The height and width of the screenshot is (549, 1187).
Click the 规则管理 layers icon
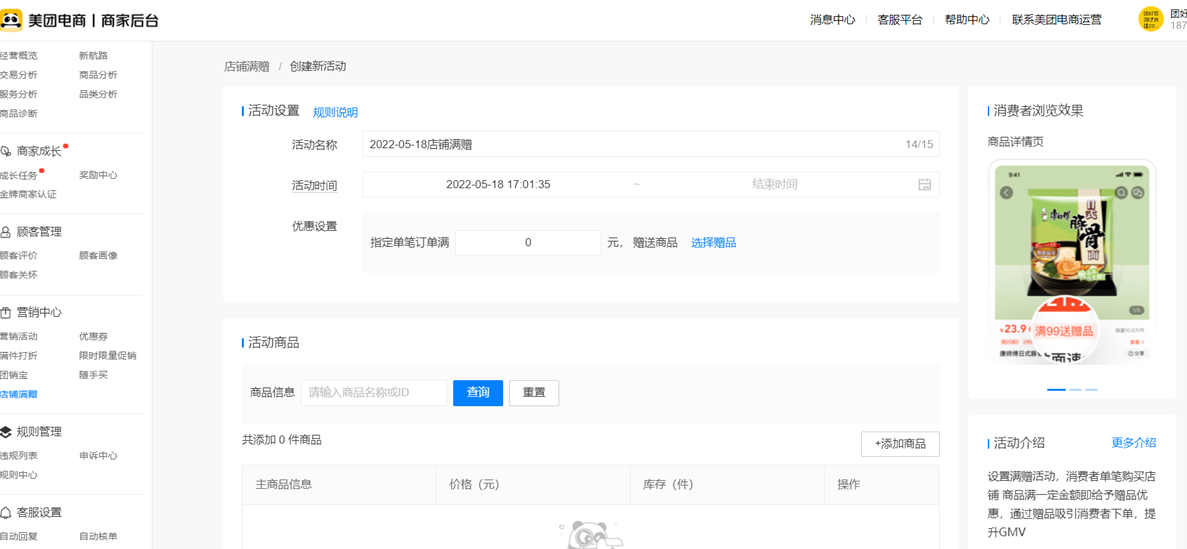click(x=6, y=432)
